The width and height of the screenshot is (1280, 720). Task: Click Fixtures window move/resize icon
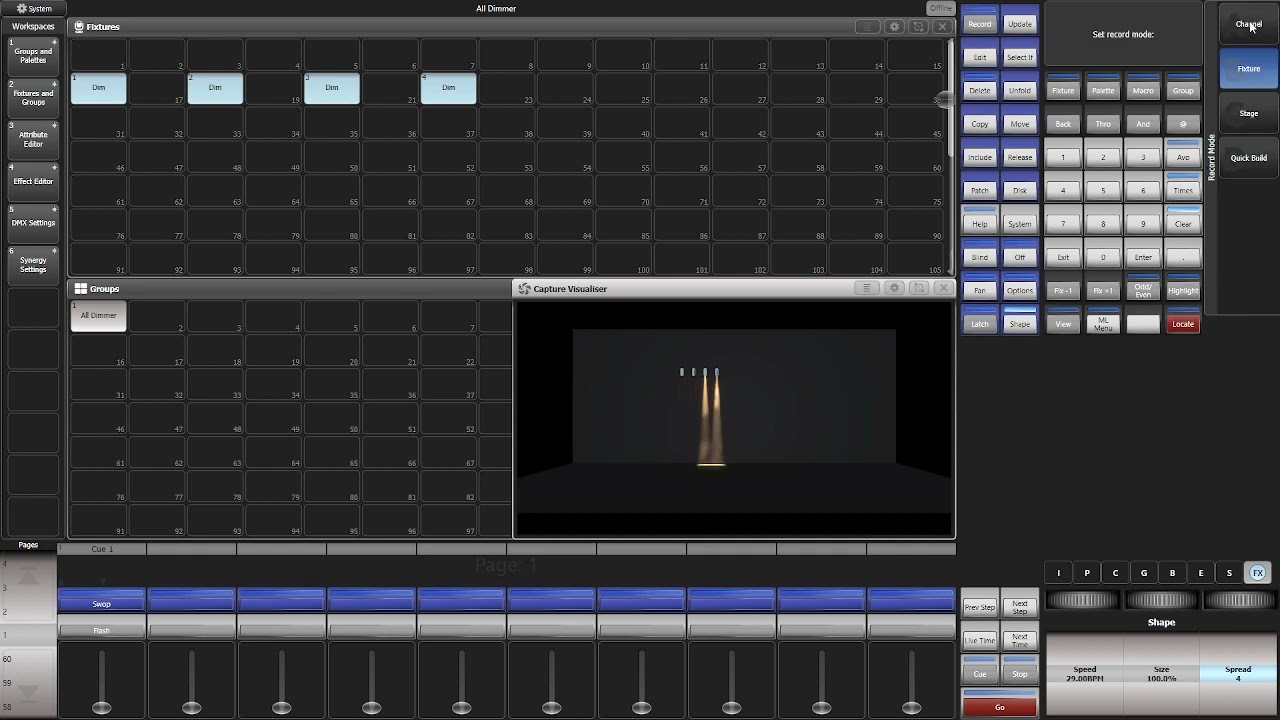click(918, 27)
